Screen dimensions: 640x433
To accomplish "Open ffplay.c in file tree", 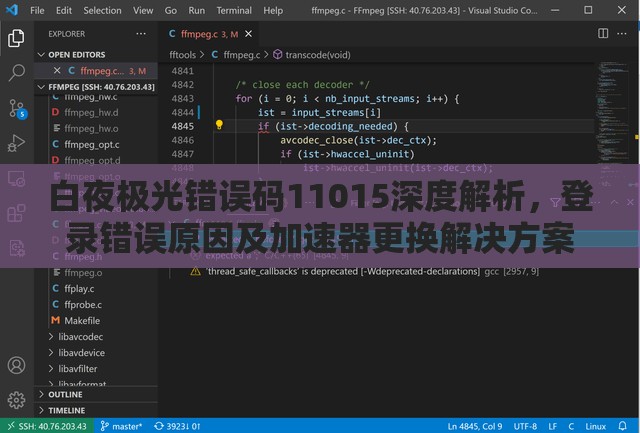I will [79, 289].
